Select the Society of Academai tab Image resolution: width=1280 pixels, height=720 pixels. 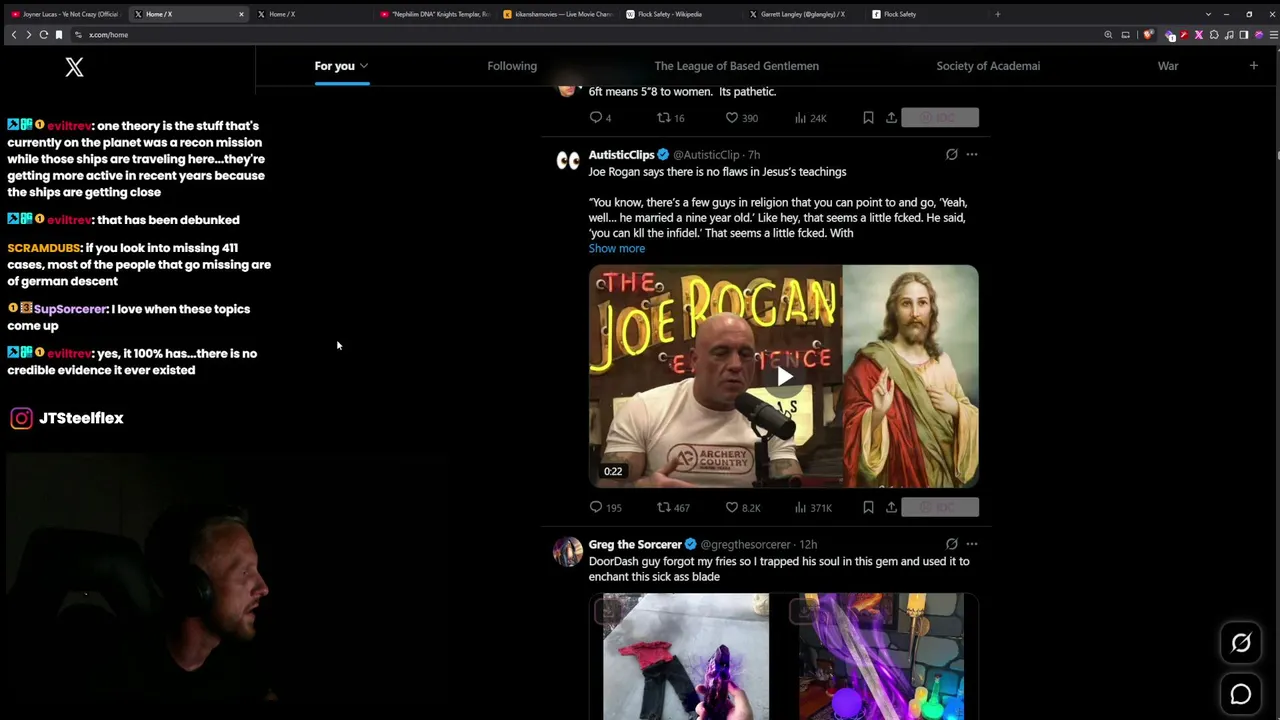tap(988, 66)
